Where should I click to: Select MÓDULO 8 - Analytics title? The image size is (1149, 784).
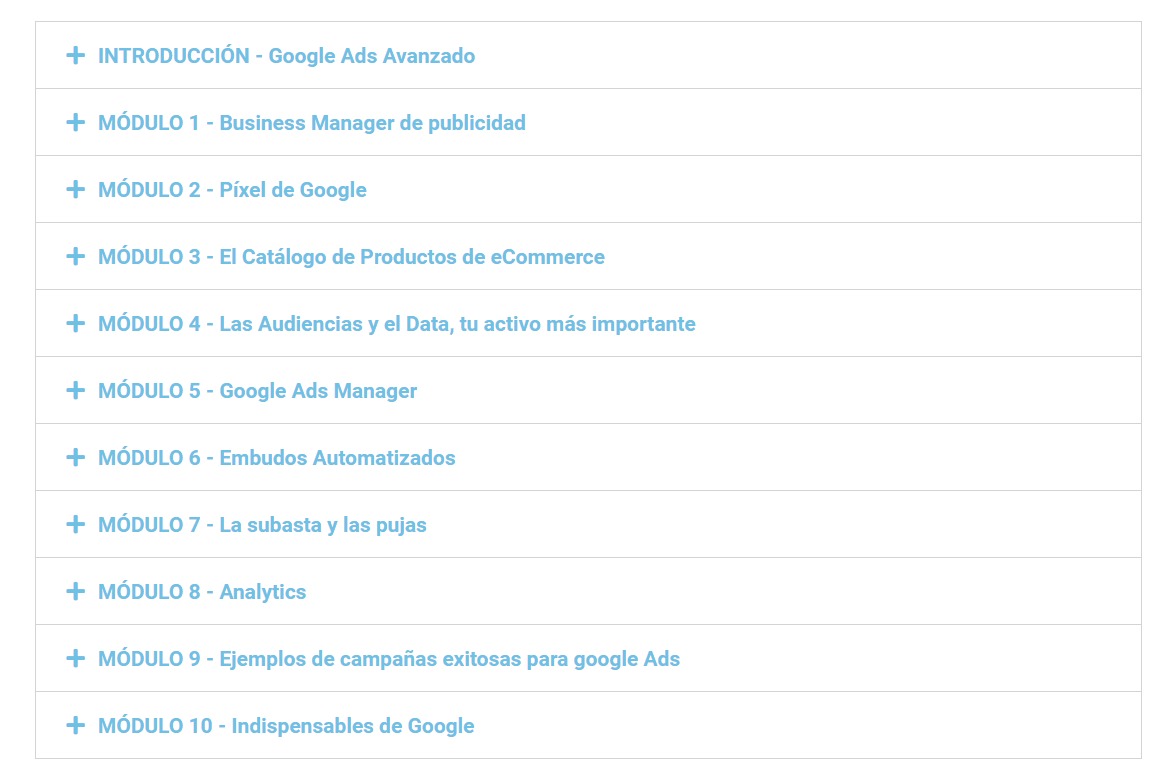(202, 591)
